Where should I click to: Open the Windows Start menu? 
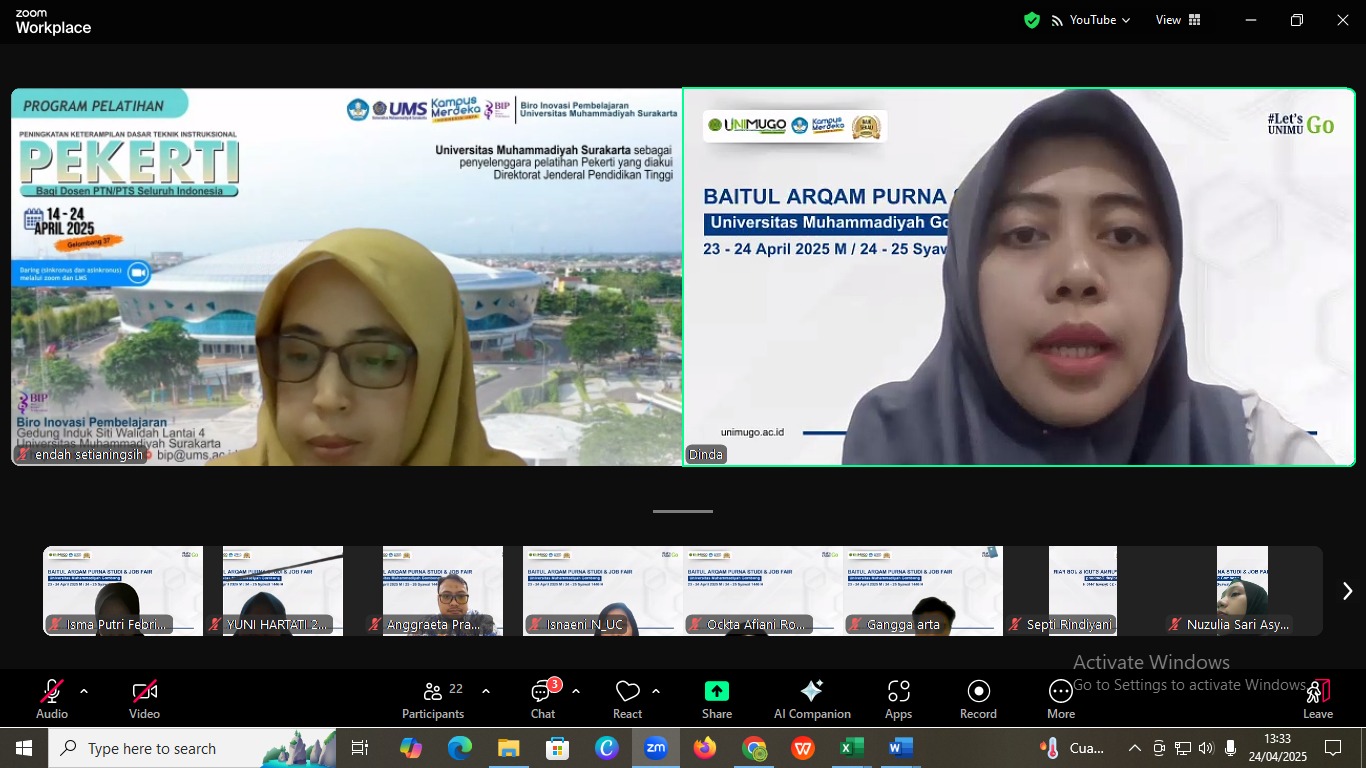tap(24, 748)
